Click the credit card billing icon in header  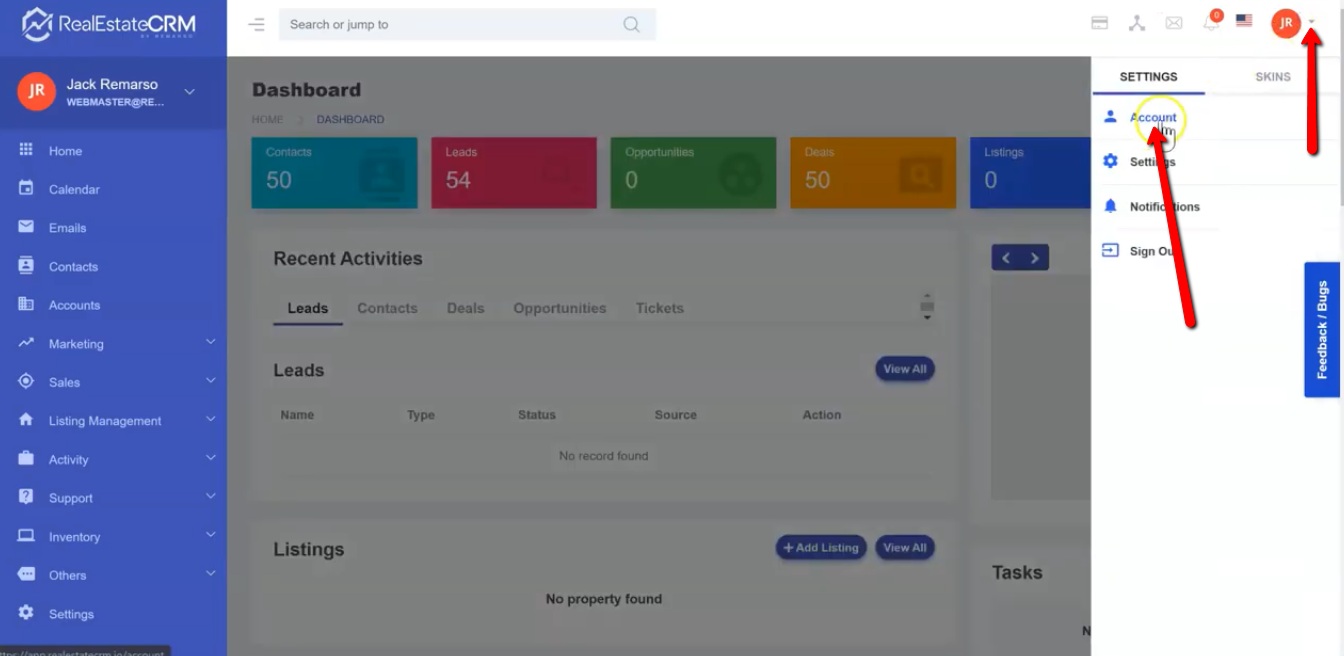coord(1100,23)
